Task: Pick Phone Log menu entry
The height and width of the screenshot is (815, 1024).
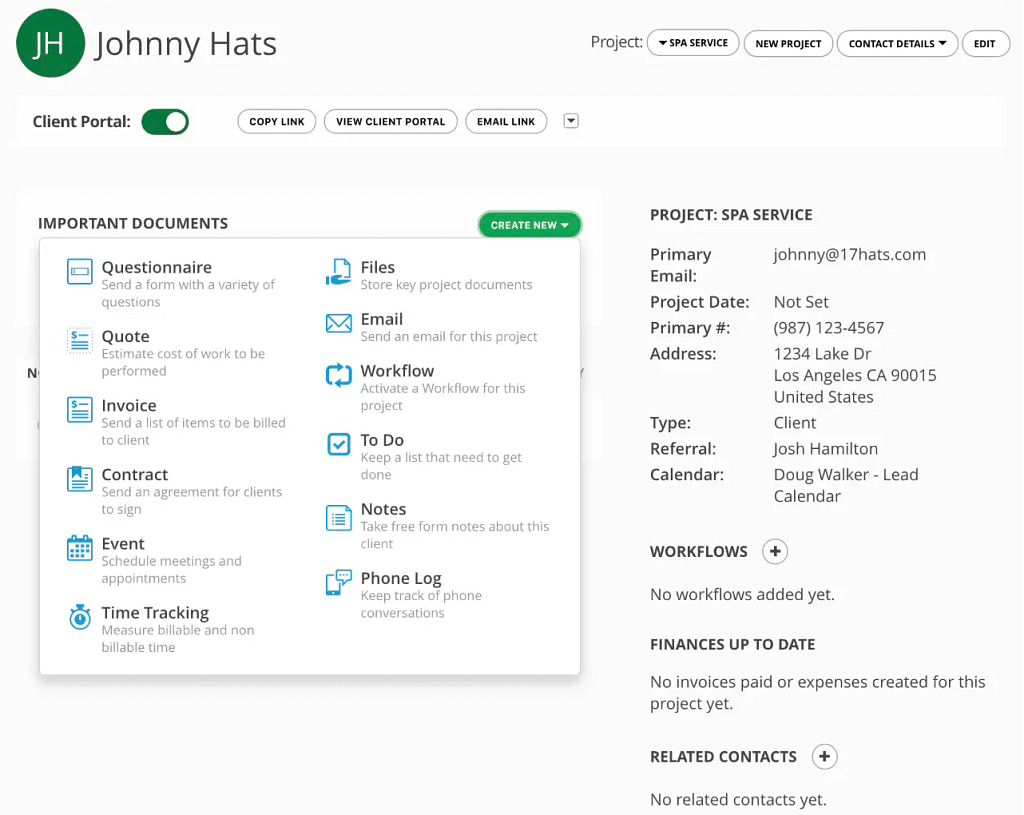Action: coord(438,596)
